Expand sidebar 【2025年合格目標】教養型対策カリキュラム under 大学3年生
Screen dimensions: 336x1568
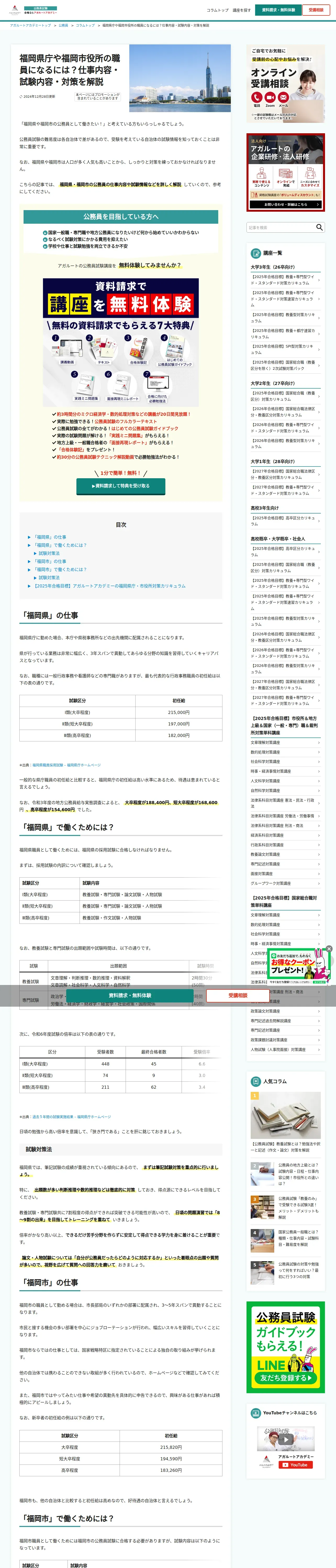285,318
